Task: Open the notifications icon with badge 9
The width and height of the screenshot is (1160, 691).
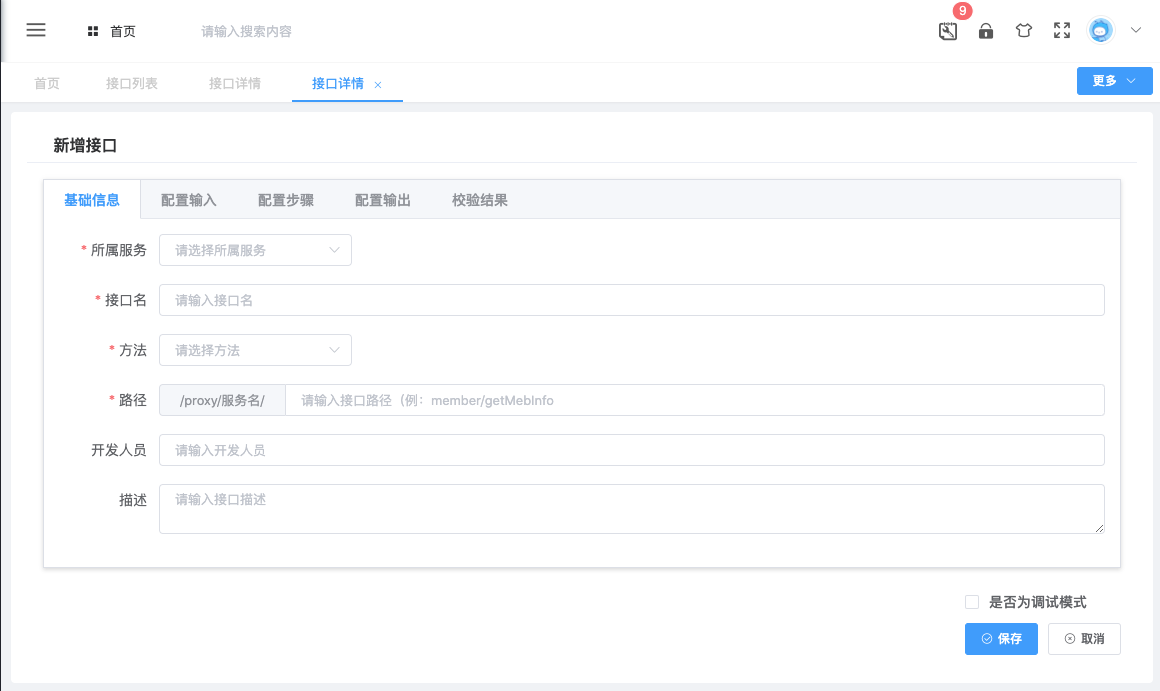Action: pyautogui.click(x=948, y=31)
